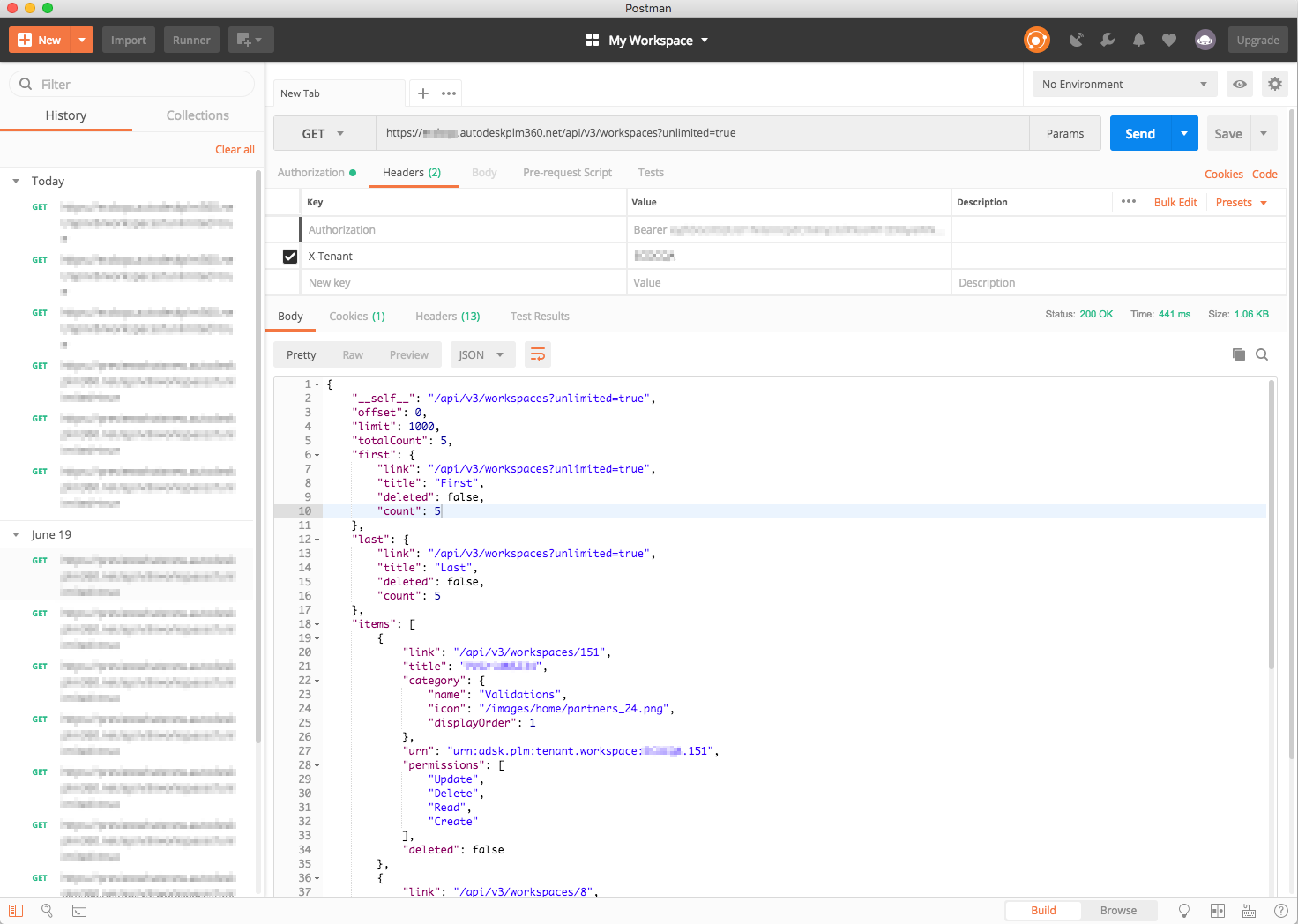Uncheck the X-Tenant header checkbox

(x=290, y=257)
